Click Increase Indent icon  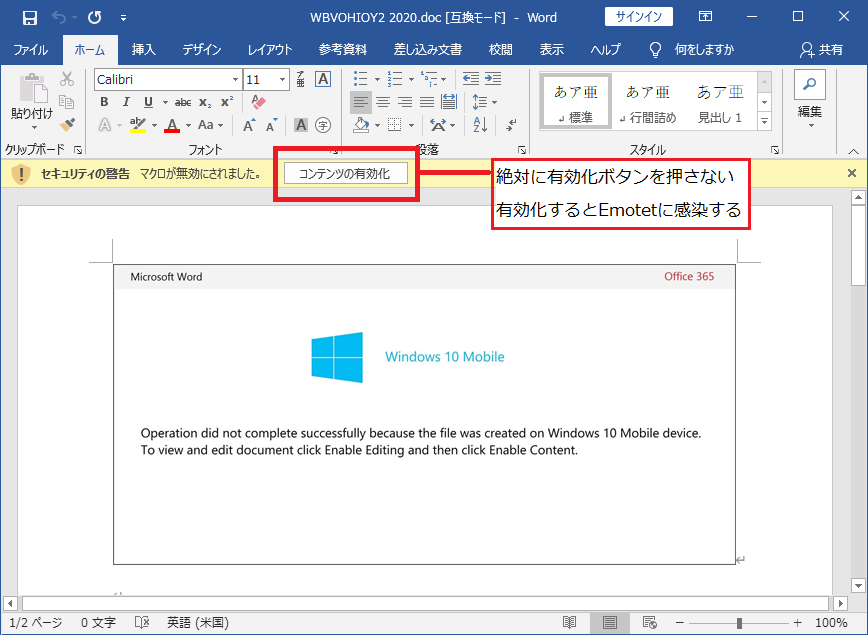pos(493,79)
